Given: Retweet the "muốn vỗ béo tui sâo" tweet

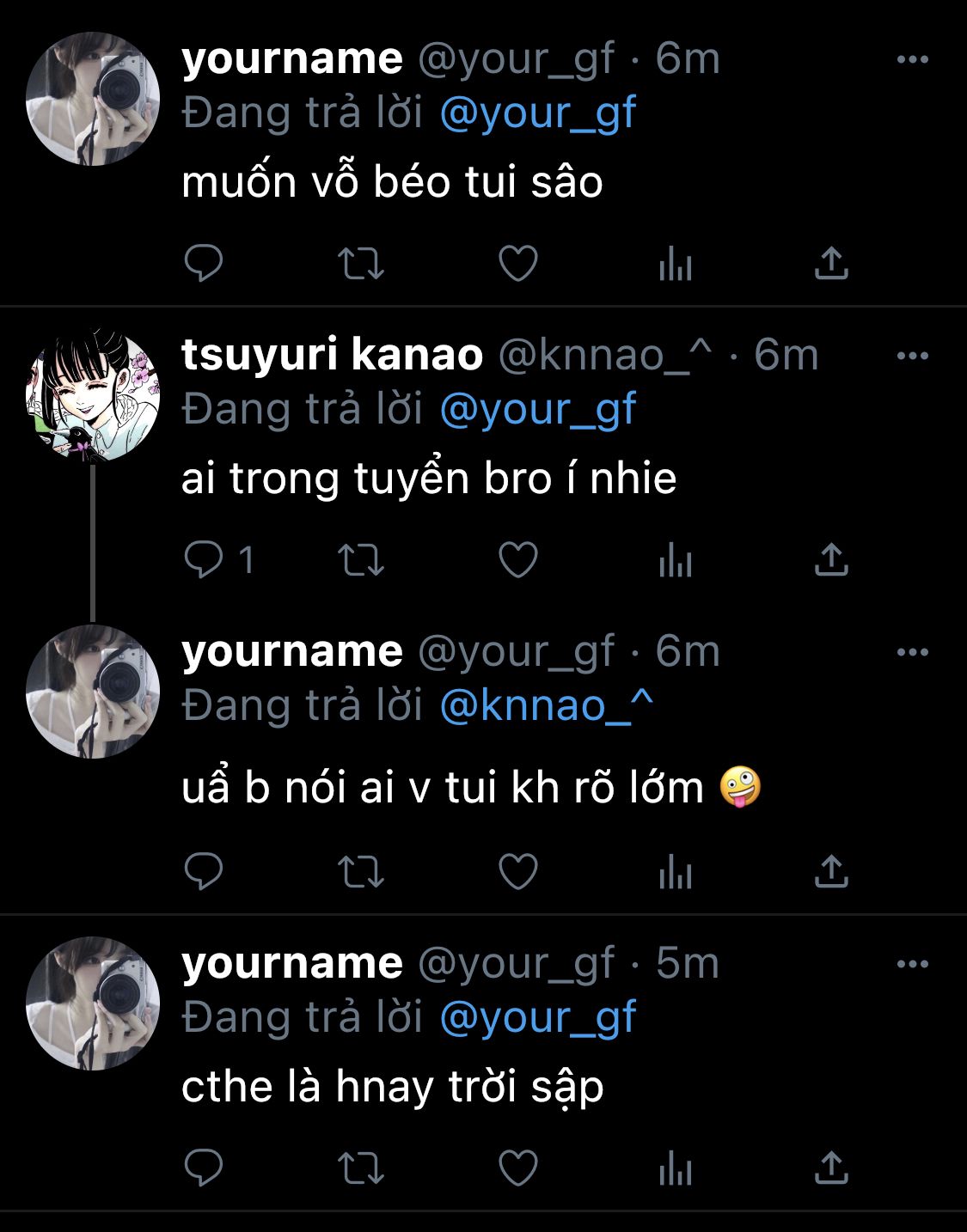Looking at the screenshot, I should pos(360,264).
